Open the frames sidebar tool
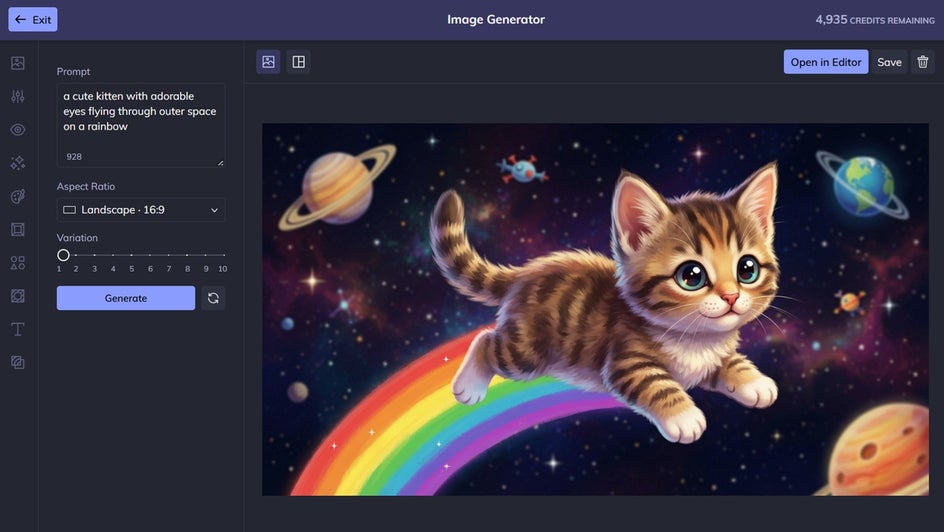The image size is (944, 532). (x=17, y=229)
